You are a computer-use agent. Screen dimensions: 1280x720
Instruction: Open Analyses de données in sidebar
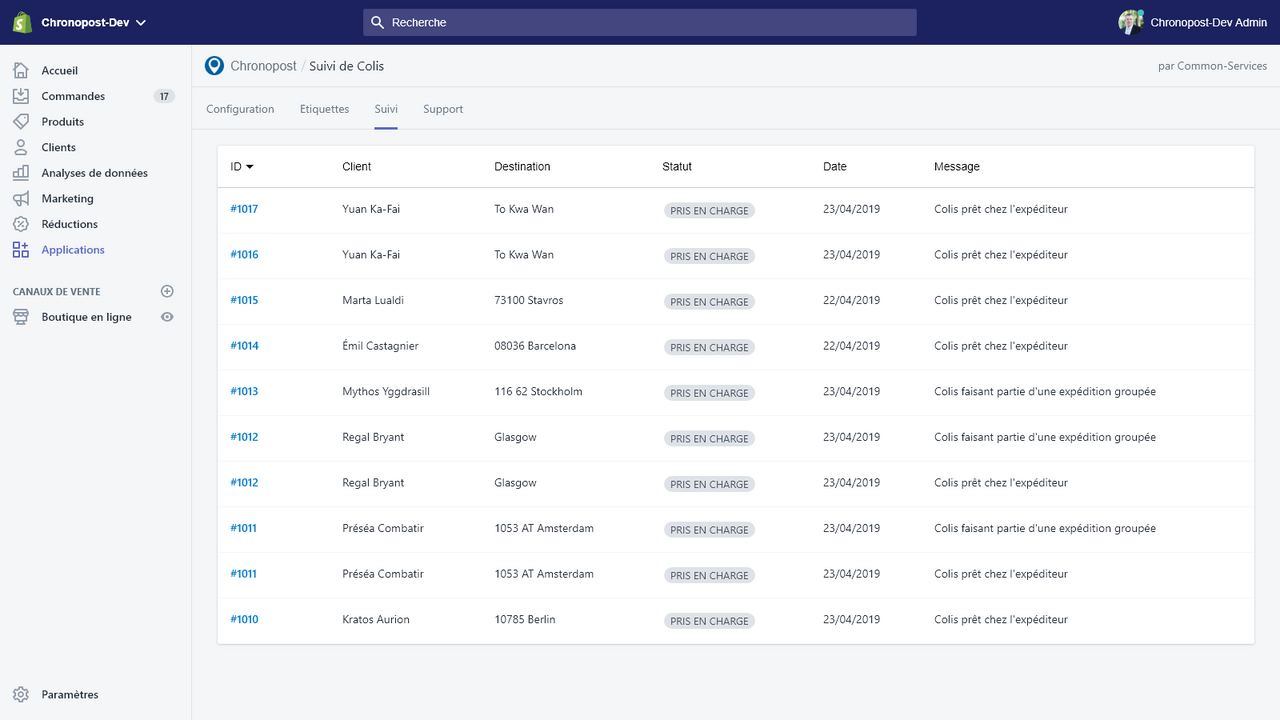coord(95,173)
